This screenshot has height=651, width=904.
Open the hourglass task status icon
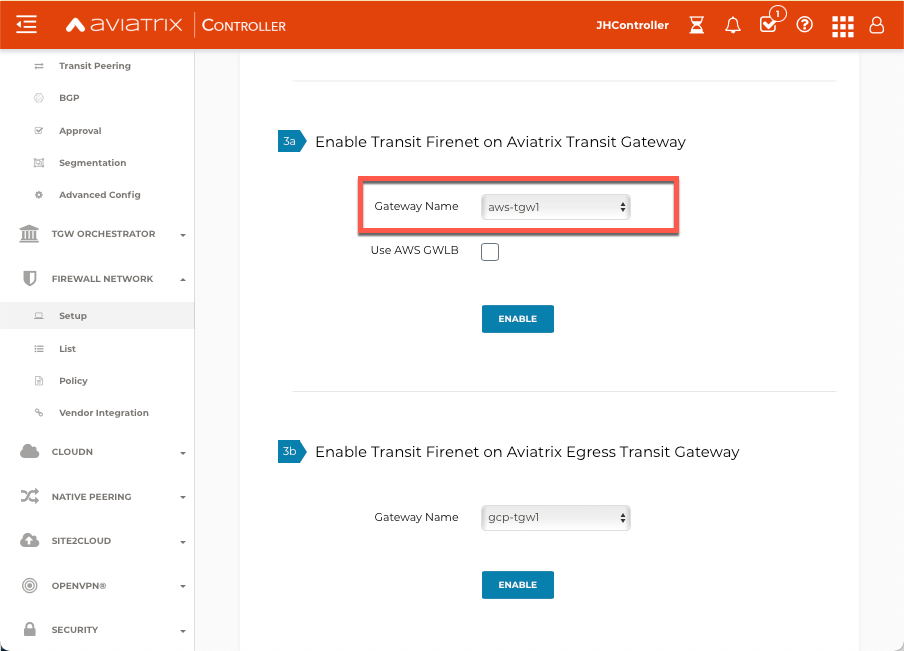[x=697, y=25]
